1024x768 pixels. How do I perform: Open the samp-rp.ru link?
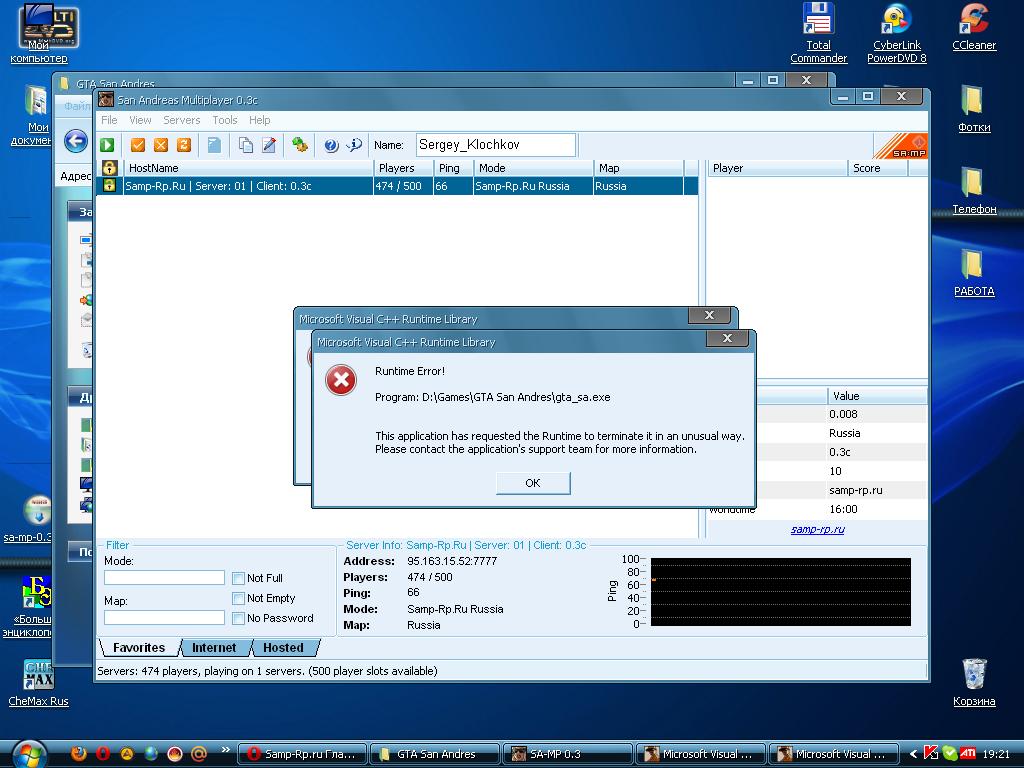coord(817,529)
